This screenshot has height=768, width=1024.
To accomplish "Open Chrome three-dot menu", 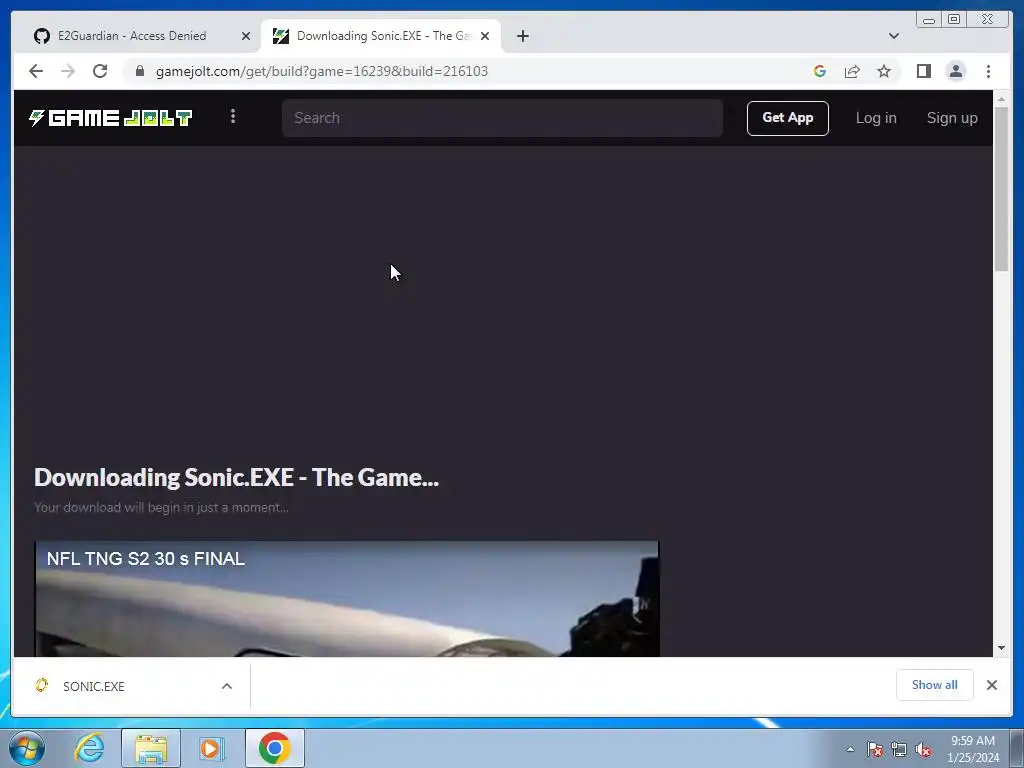I will pos(988,71).
